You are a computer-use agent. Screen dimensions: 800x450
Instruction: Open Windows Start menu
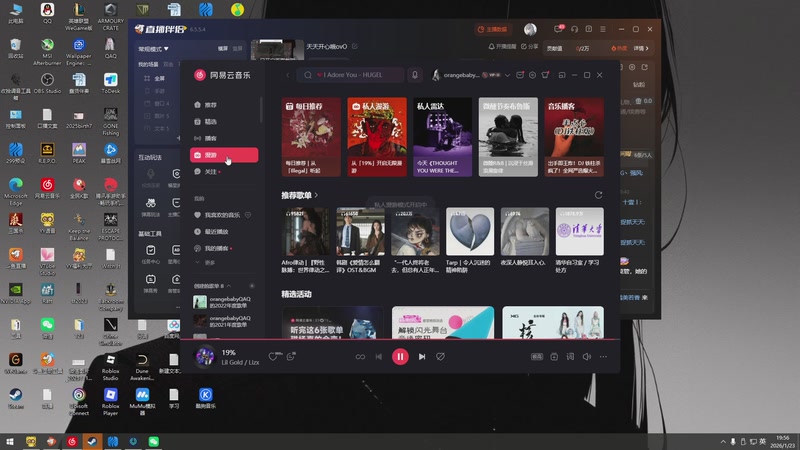click(x=9, y=441)
